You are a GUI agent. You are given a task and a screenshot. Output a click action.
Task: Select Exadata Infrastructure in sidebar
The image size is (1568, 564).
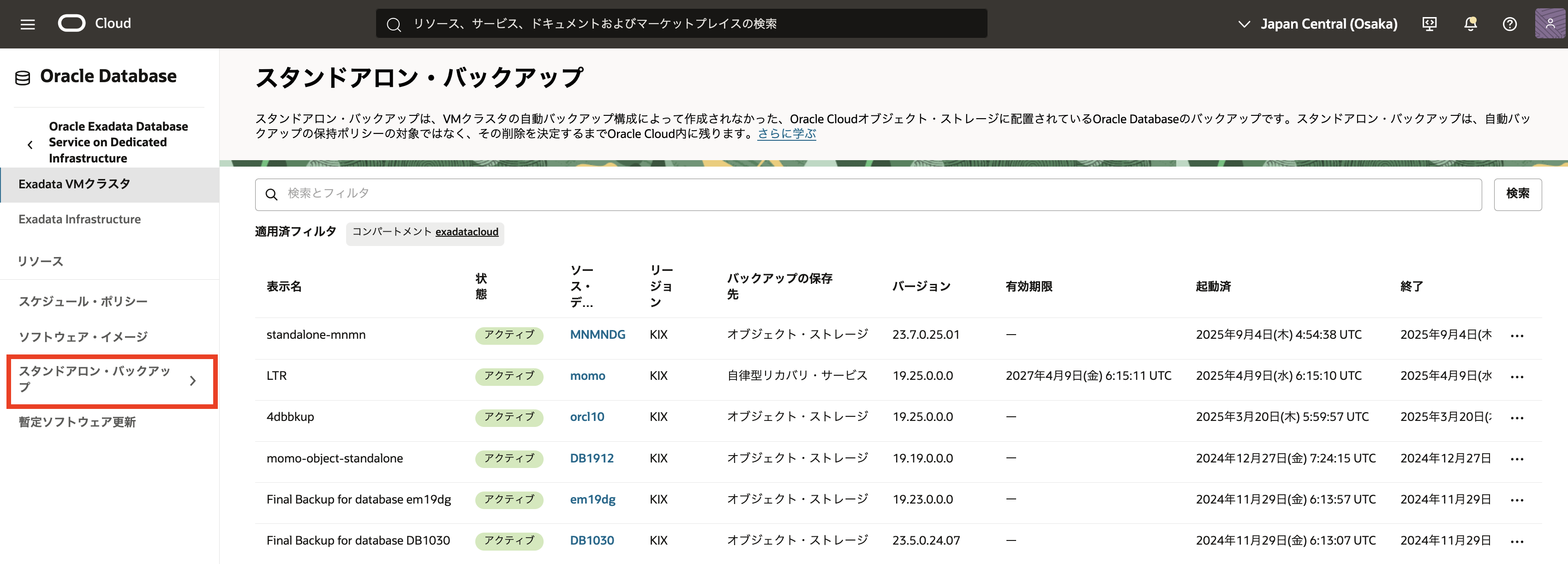79,219
